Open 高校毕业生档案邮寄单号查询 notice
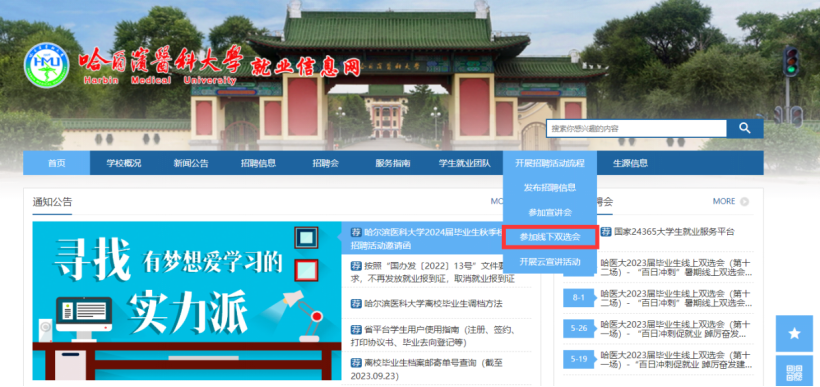 (x=428, y=369)
